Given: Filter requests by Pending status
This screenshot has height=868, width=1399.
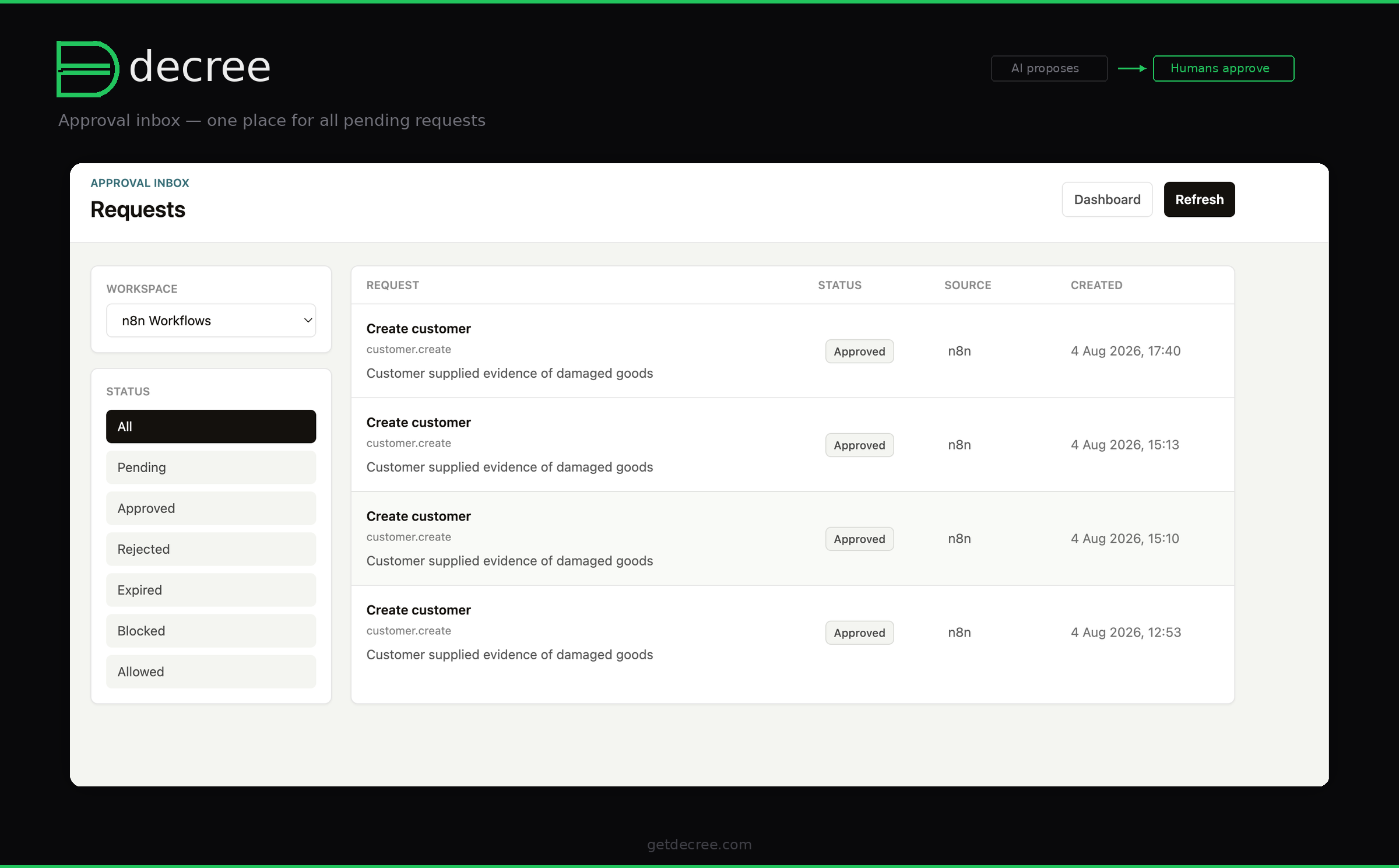Looking at the screenshot, I should coord(211,468).
